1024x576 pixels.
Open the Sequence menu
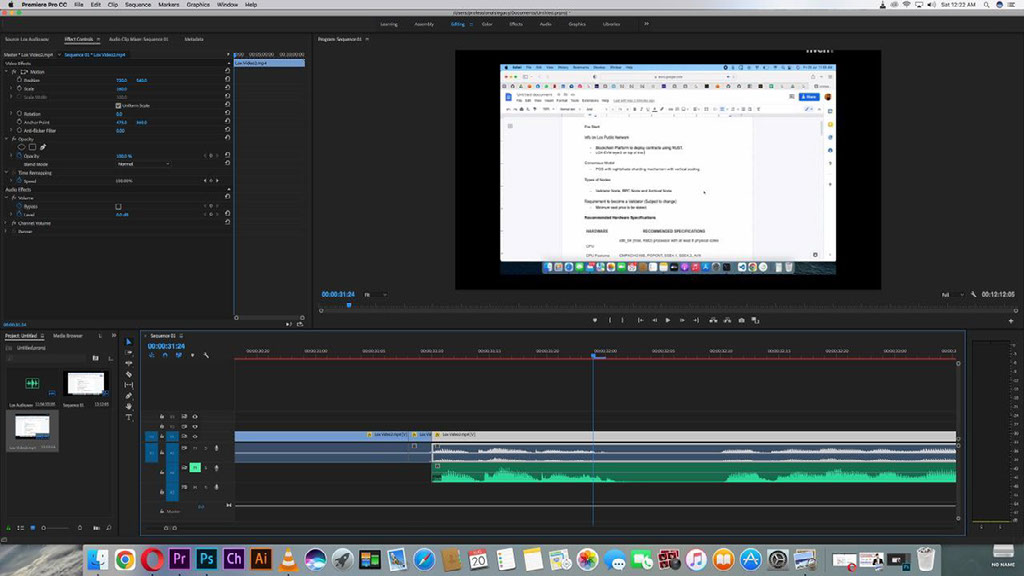tap(138, 5)
